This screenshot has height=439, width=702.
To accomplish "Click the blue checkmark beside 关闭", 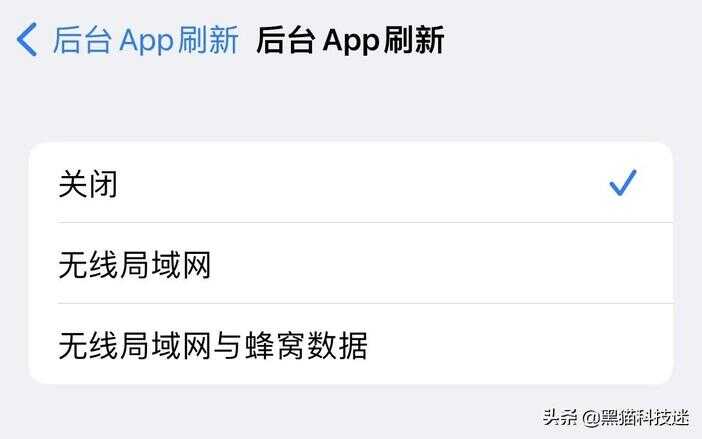I will pyautogui.click(x=623, y=182).
